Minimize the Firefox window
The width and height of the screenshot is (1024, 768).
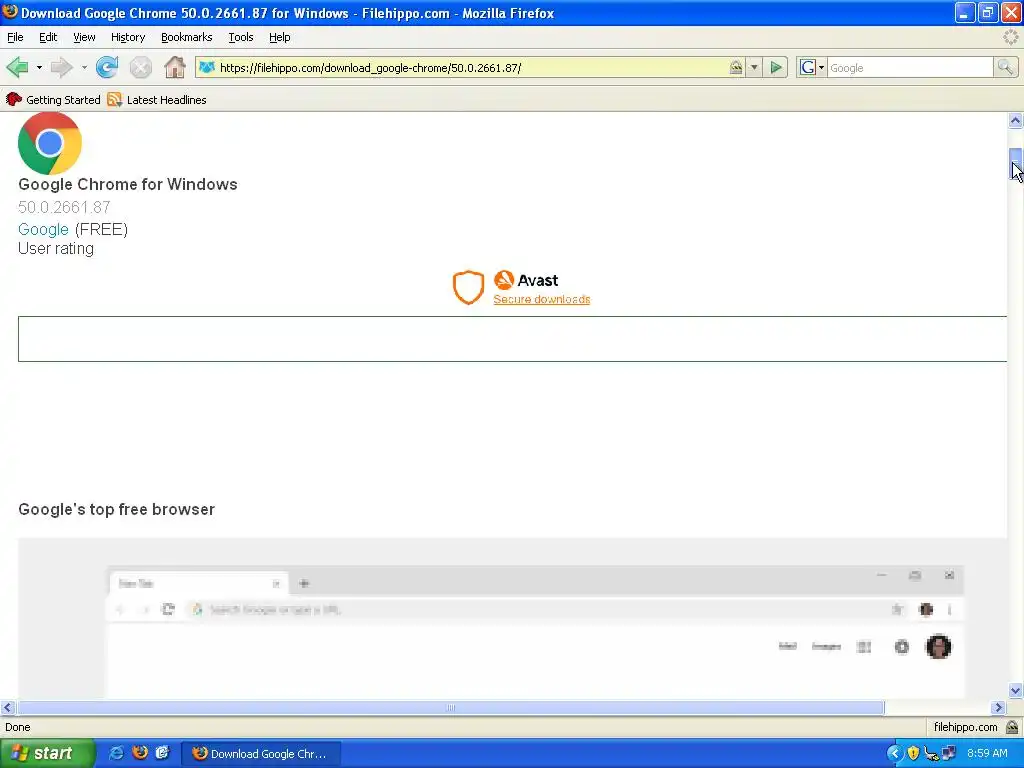click(964, 12)
